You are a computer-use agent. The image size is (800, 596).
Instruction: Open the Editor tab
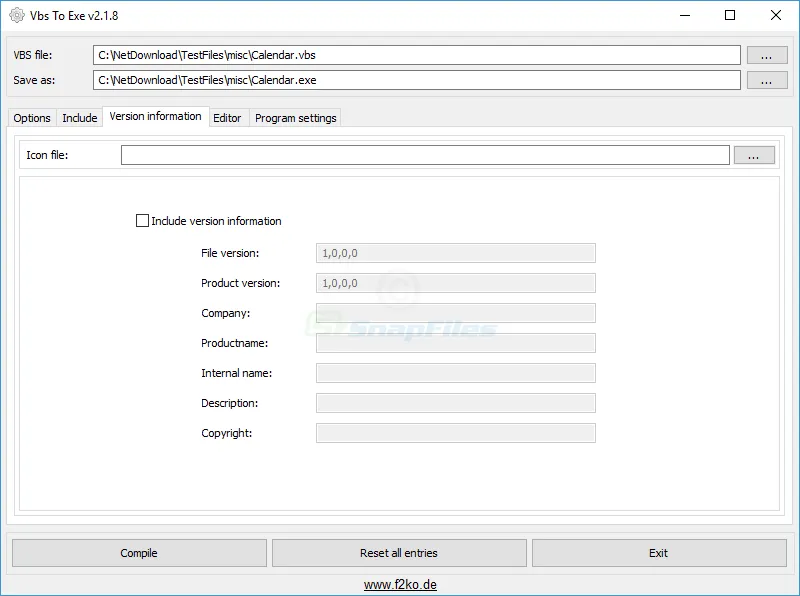[x=227, y=118]
